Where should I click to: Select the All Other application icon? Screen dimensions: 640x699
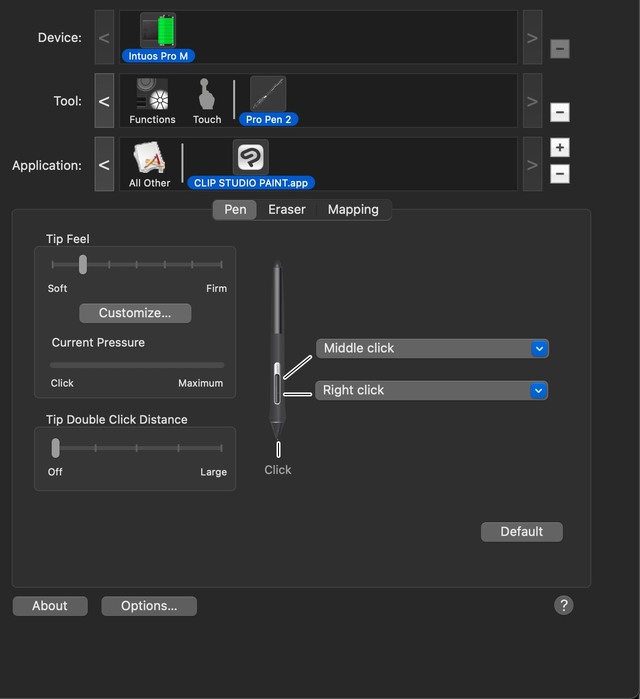tap(149, 158)
